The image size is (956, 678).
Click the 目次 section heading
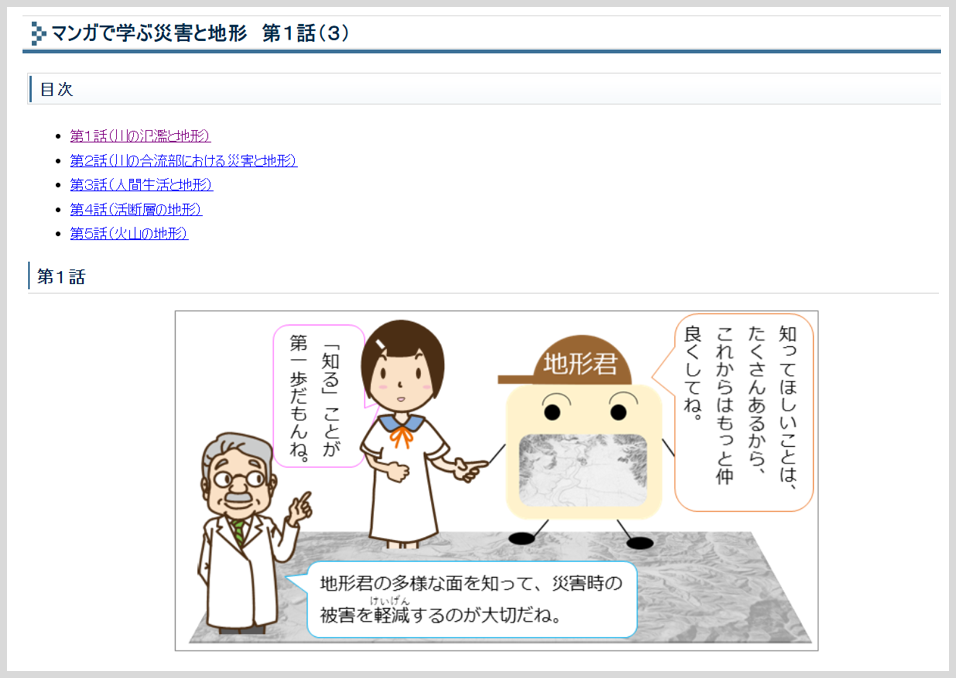pos(56,90)
